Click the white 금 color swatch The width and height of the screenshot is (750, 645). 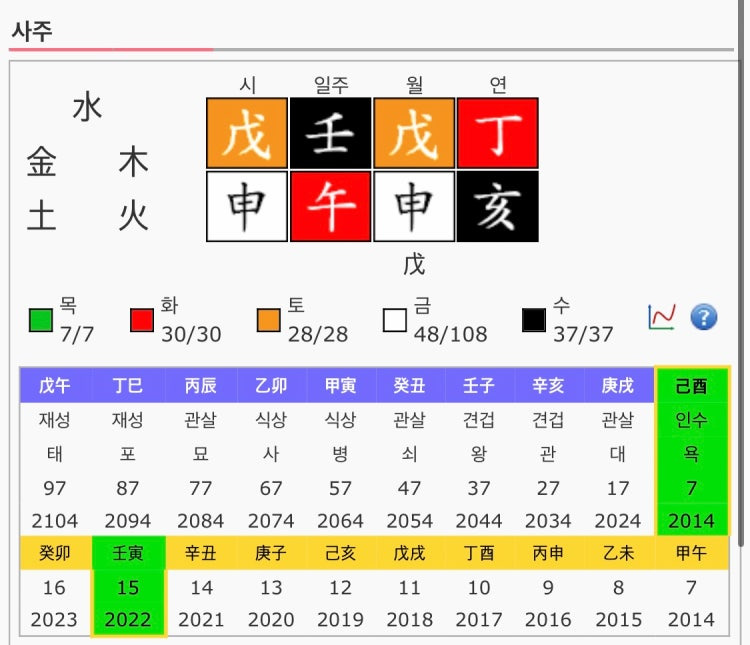pos(395,320)
